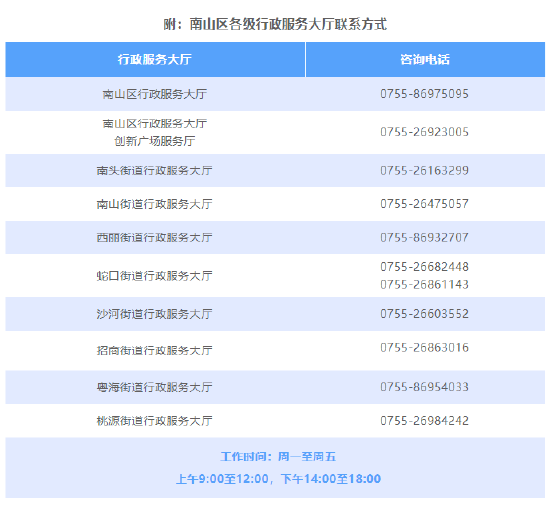Click the 上午9:00至12:00 hours line
The width and height of the screenshot is (550, 506).
coord(278,479)
